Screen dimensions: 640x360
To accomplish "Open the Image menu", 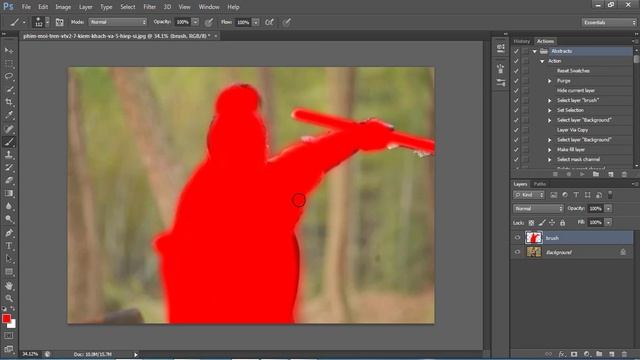I will click(63, 7).
